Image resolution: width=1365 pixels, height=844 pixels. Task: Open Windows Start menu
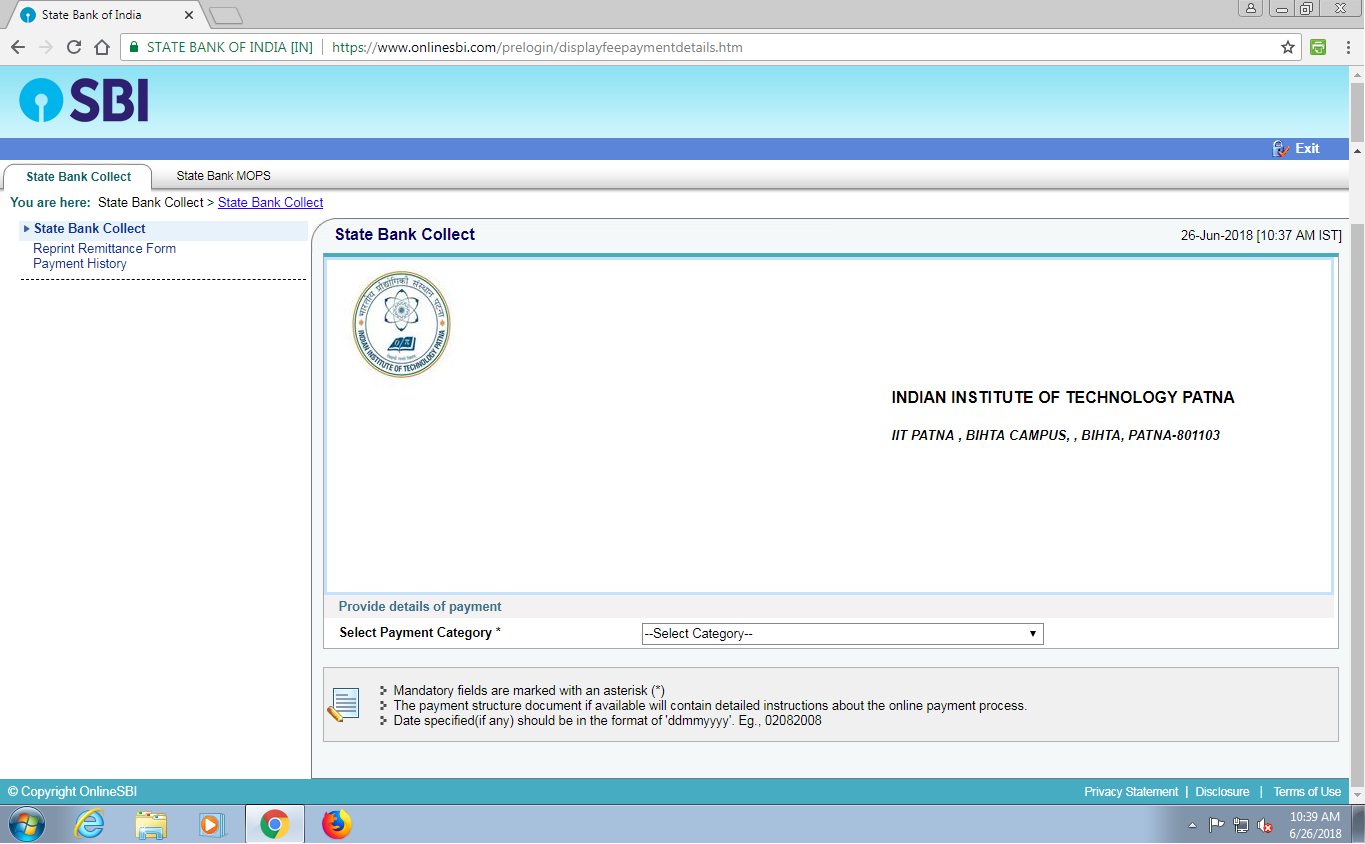click(x=27, y=824)
